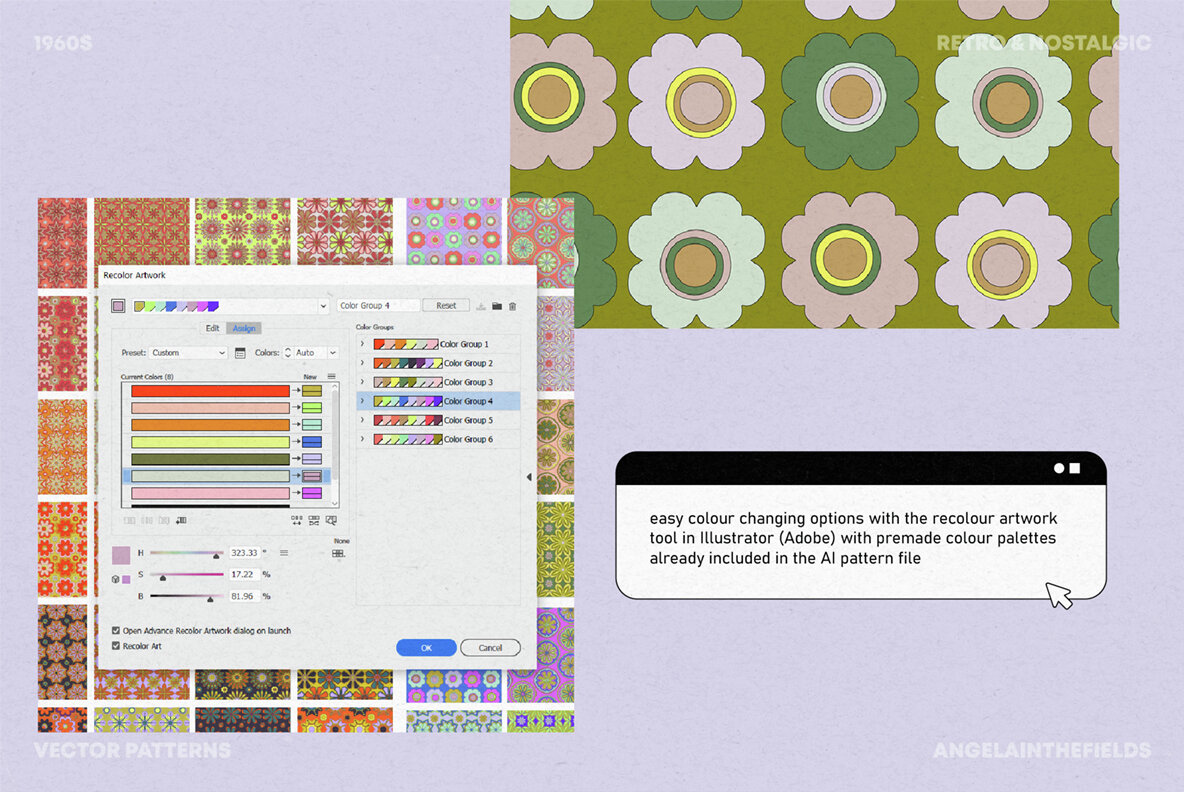Delete current color group via trash icon
Image resolution: width=1184 pixels, height=792 pixels.
click(x=513, y=306)
